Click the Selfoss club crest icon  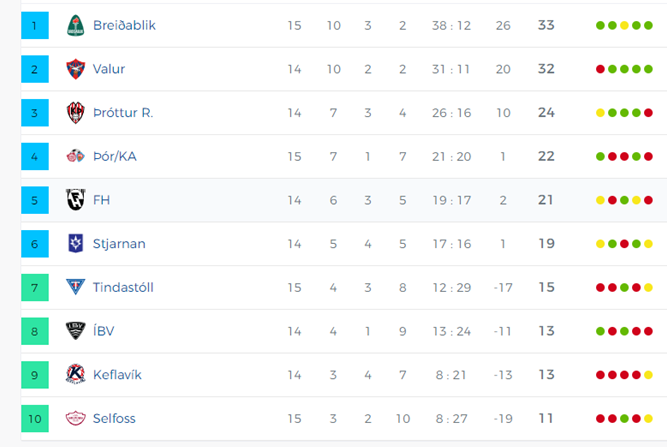pyautogui.click(x=76, y=418)
